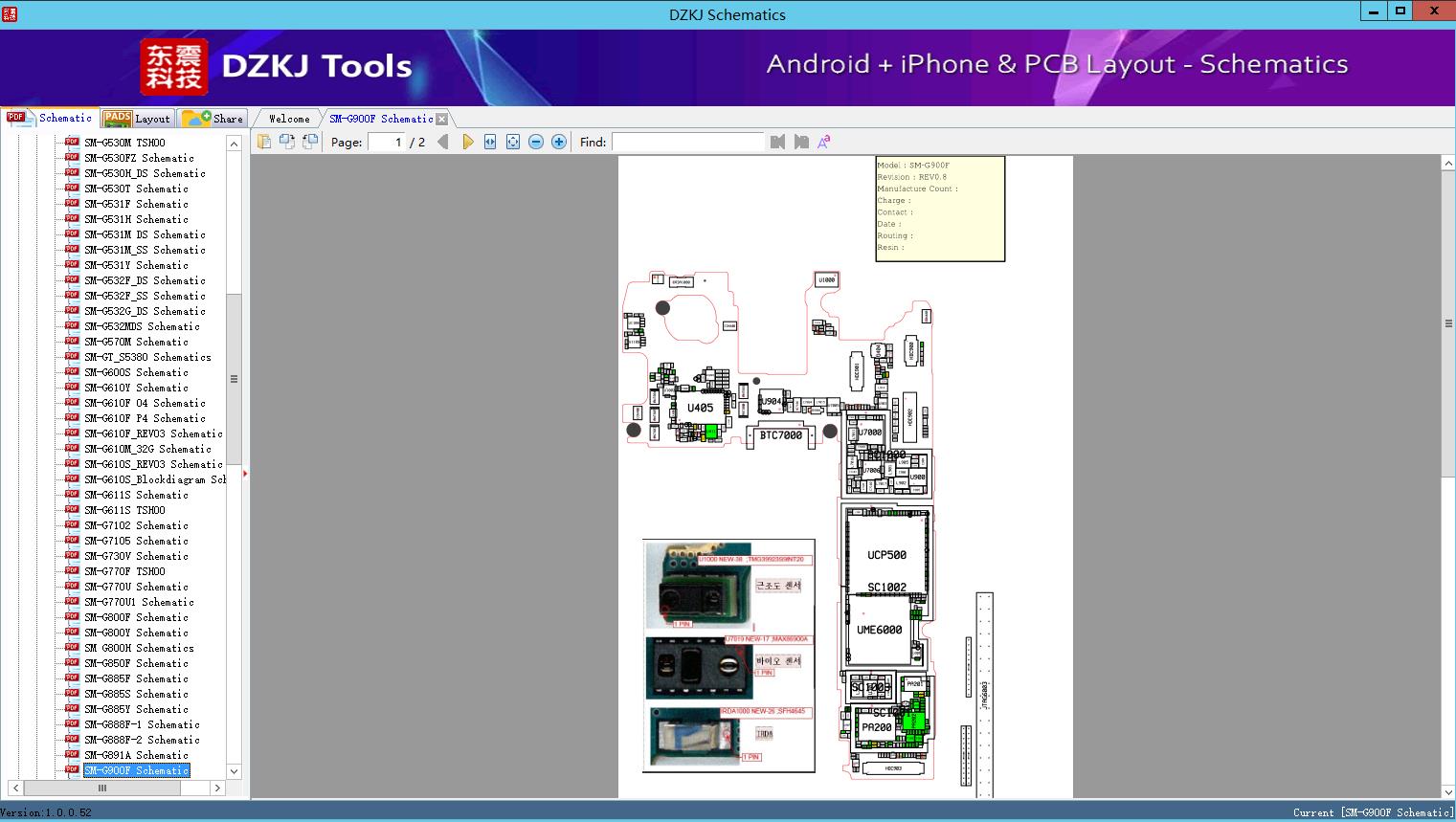Select SM-G800H Schematics tree entry
The image size is (1456, 822).
139,648
